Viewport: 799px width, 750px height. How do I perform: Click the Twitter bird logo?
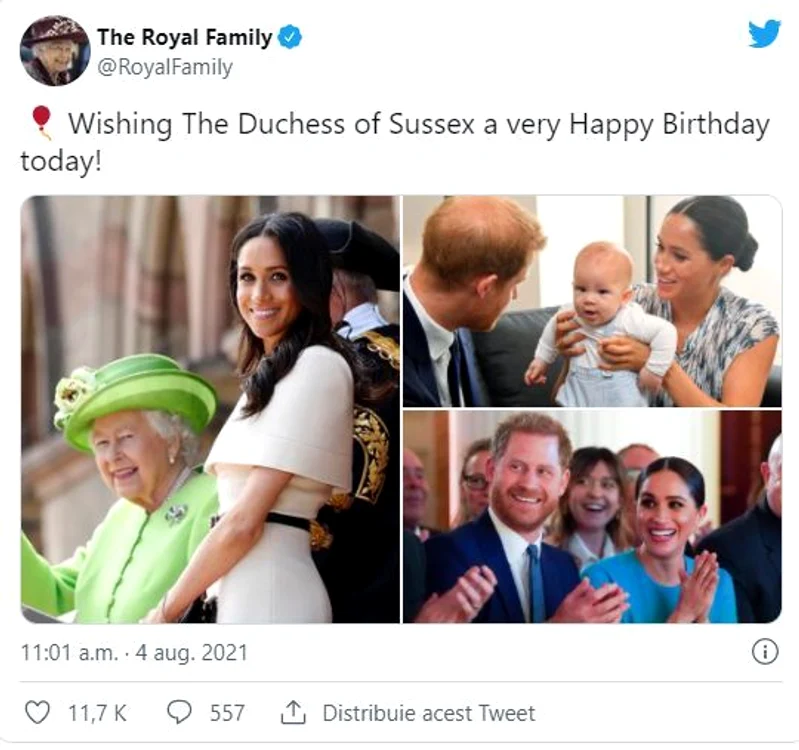click(764, 33)
